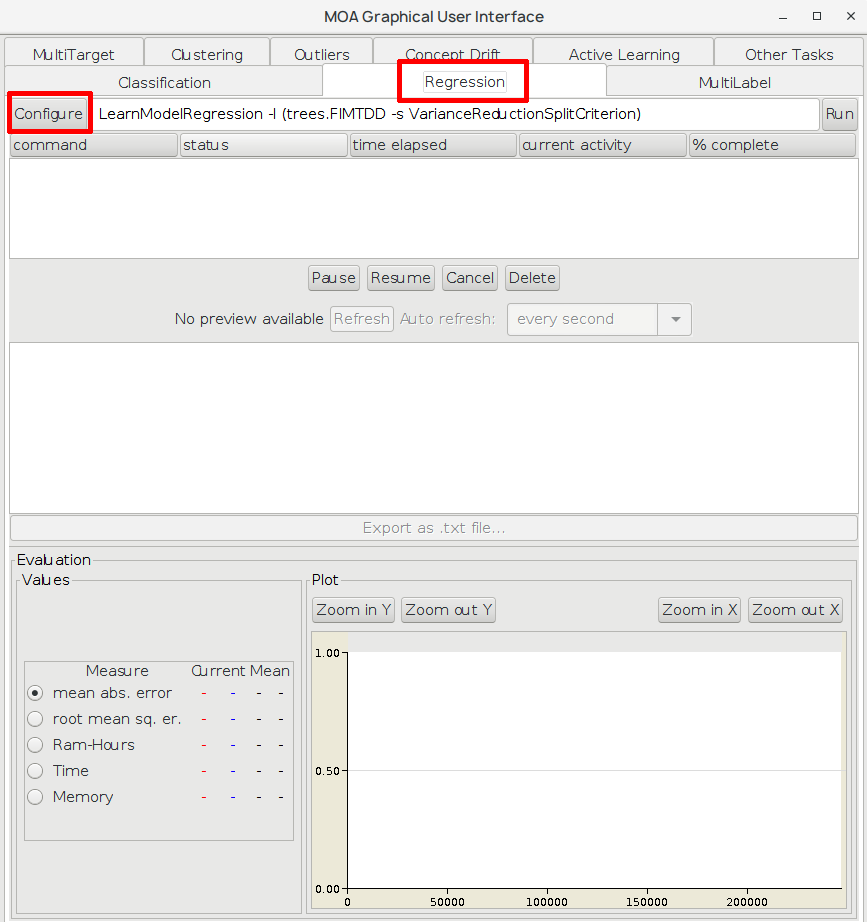Image resolution: width=867 pixels, height=922 pixels.
Task: Open the Active Learning tab
Action: [x=623, y=55]
